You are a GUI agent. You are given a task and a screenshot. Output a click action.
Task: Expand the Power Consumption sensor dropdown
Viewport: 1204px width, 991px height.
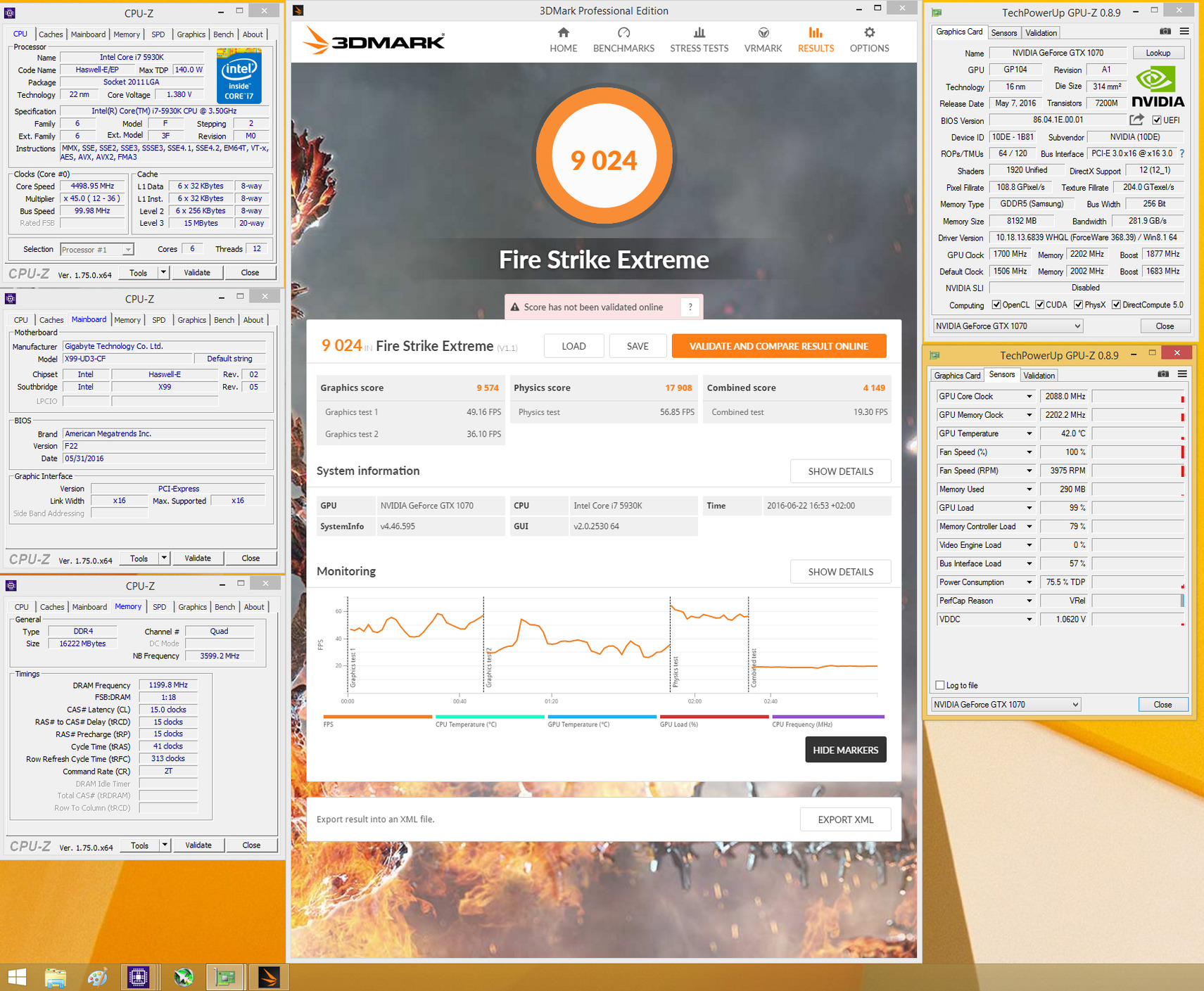[1029, 582]
